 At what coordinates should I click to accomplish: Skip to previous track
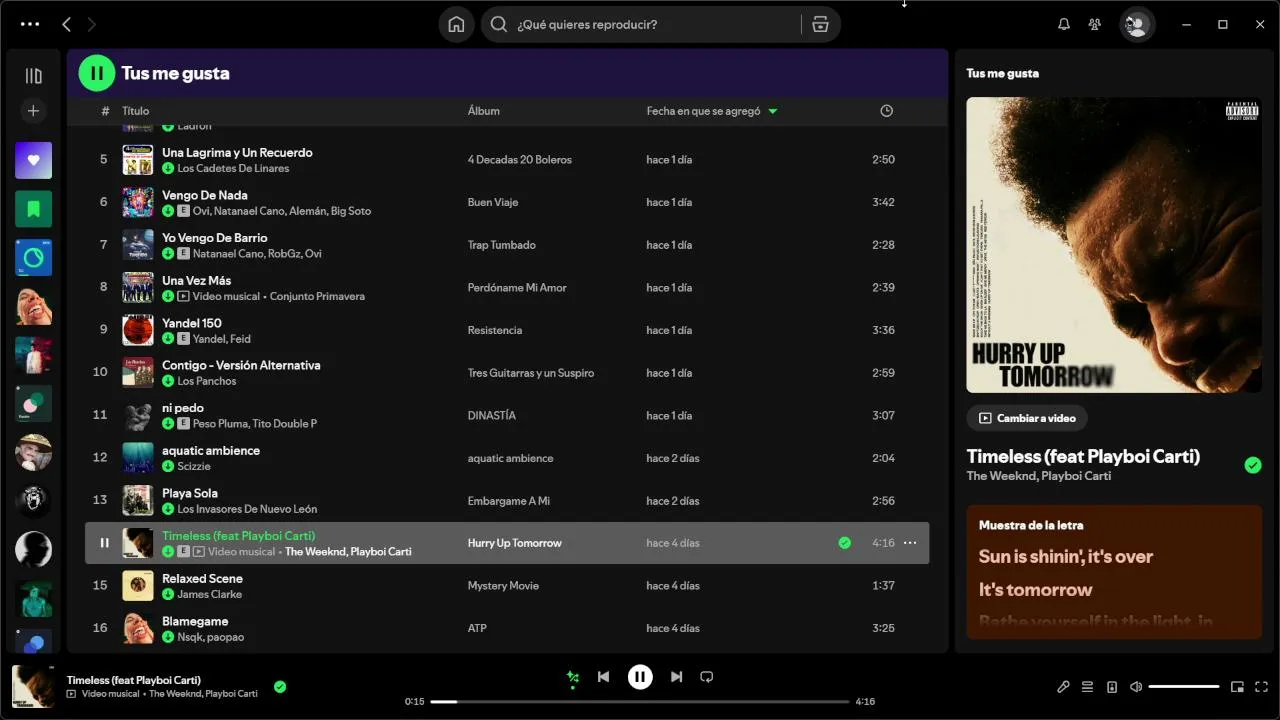603,677
